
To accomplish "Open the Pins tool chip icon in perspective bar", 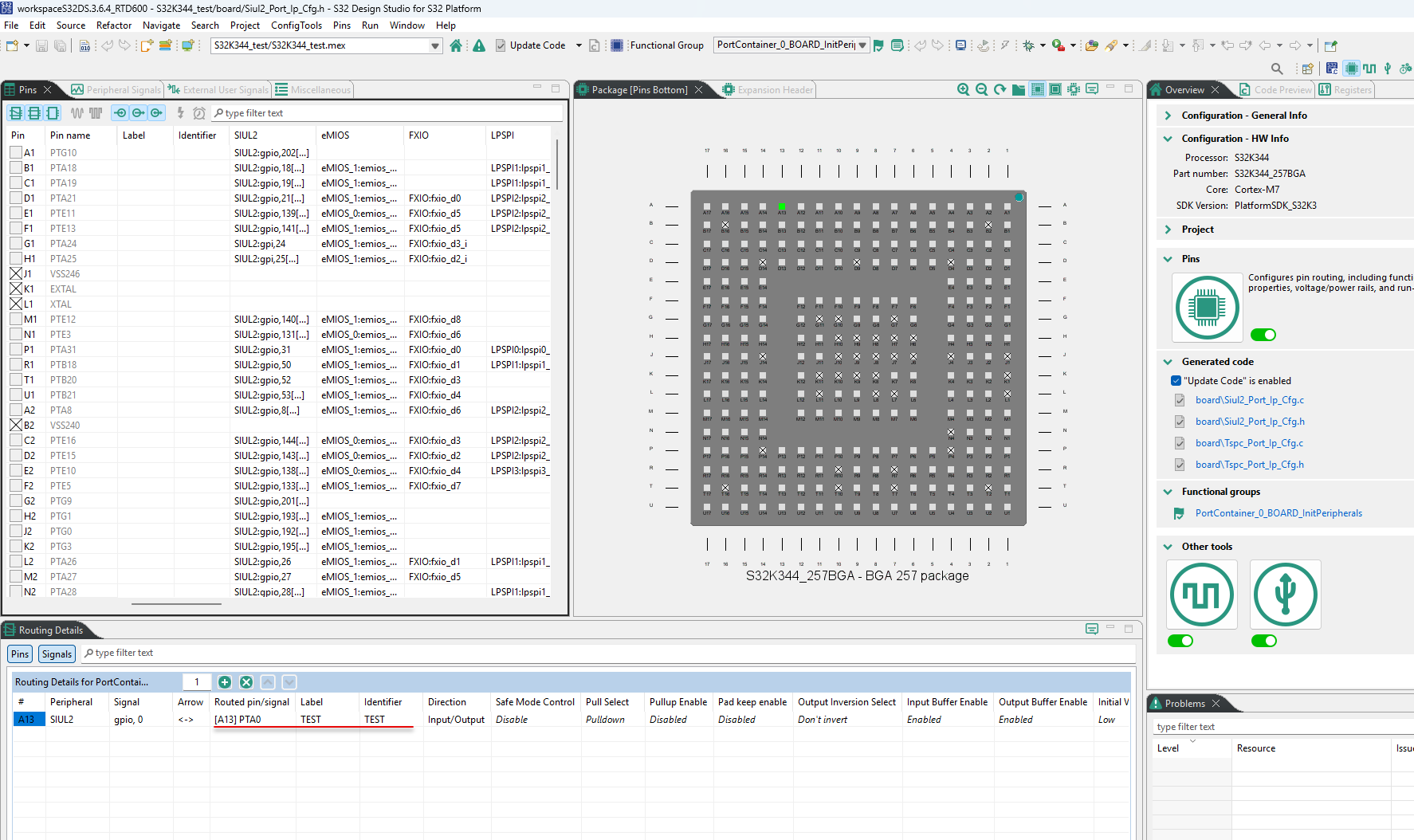I will (x=1351, y=69).
